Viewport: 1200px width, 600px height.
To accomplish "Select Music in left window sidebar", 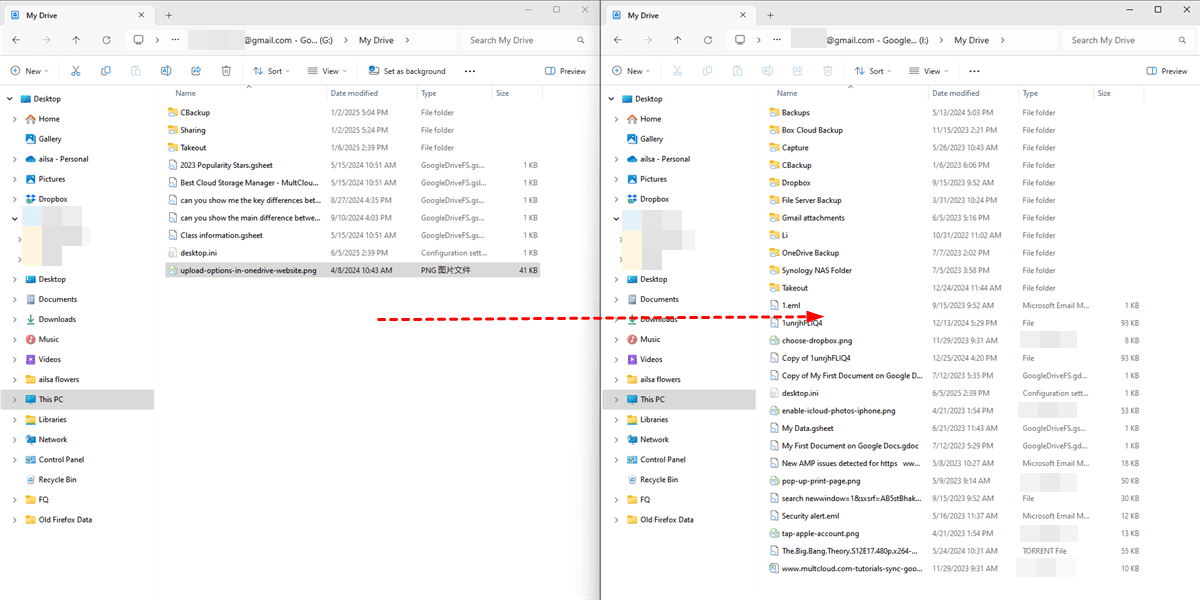I will pyautogui.click(x=49, y=339).
